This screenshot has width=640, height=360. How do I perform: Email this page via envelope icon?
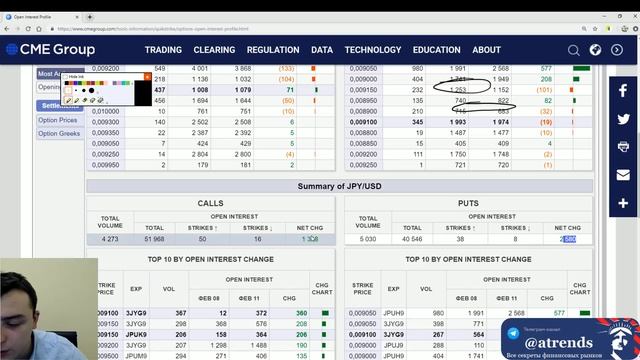[623, 175]
